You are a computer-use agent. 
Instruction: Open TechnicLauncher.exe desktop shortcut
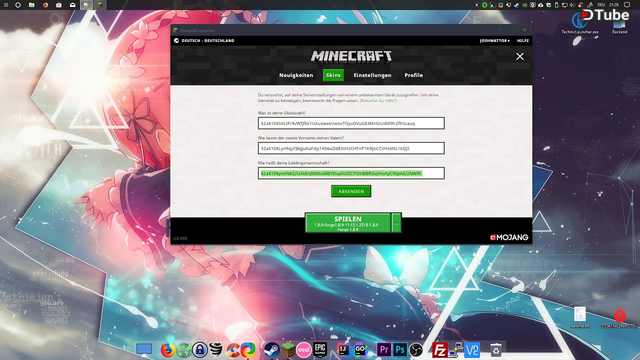click(580, 23)
